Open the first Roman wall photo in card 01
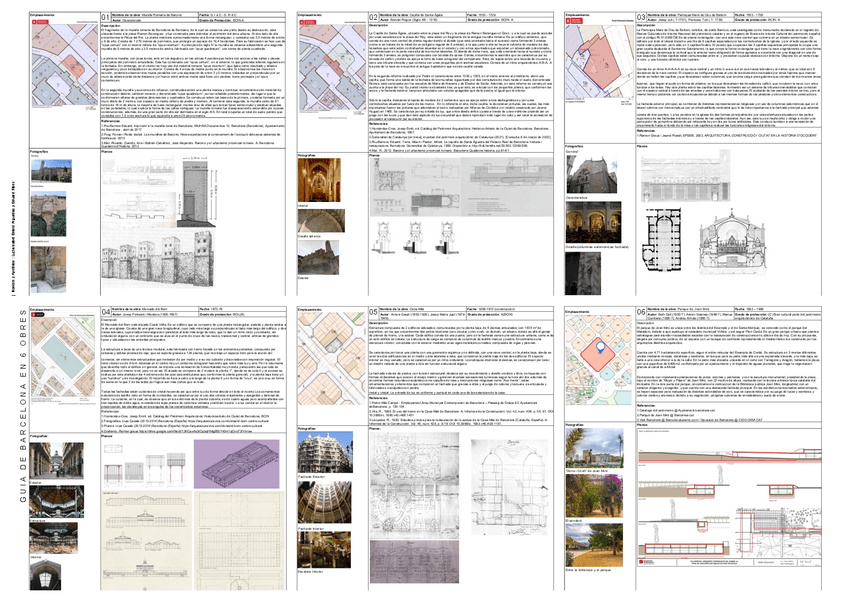The height and width of the screenshot is (600, 848). click(x=51, y=171)
